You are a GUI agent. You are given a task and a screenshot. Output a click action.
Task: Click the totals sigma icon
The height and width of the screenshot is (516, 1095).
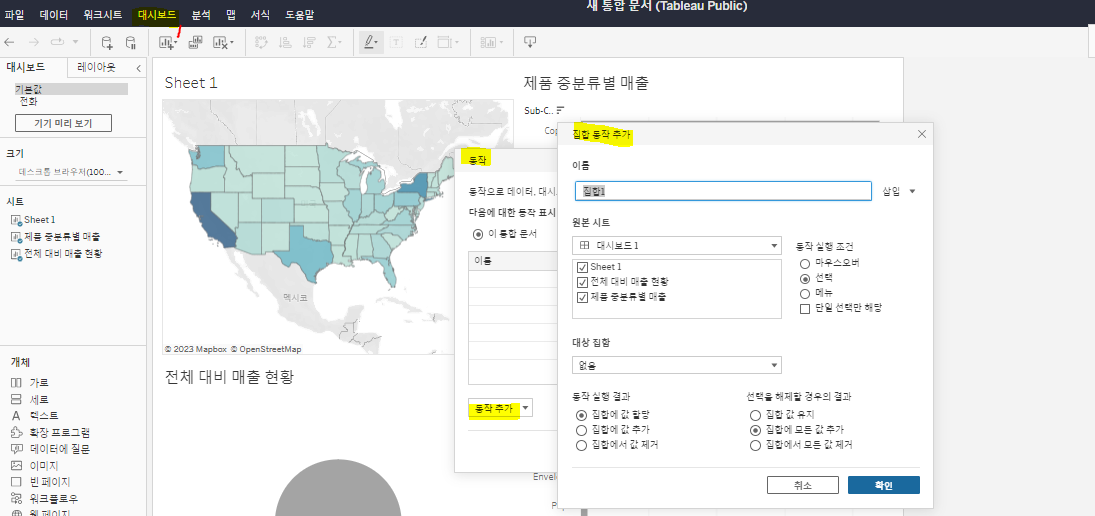tap(332, 43)
